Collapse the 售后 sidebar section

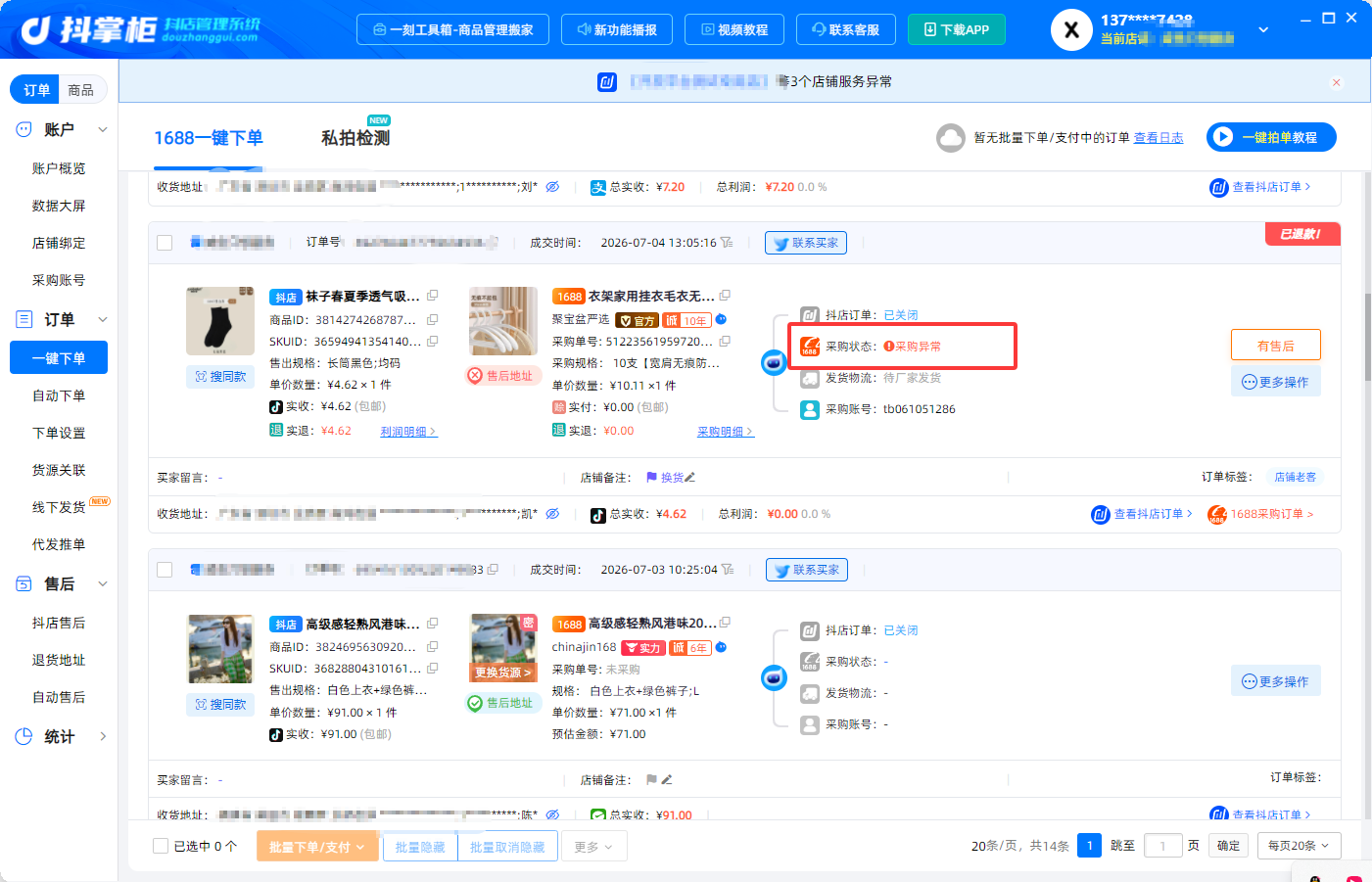click(x=102, y=583)
